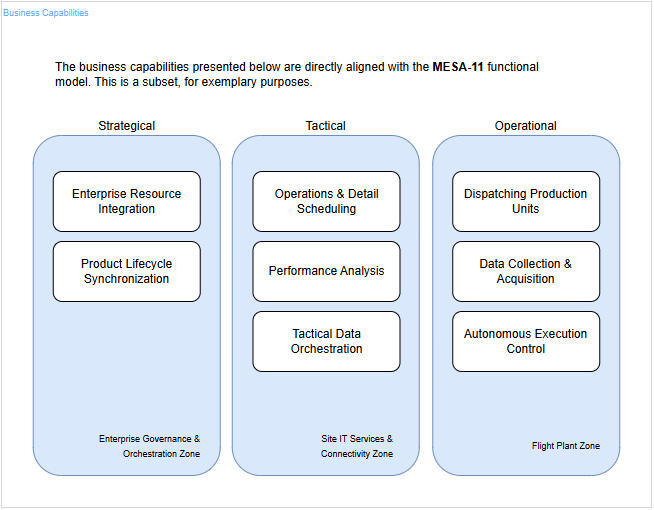Select the Product Lifecycle Synchronization box

(x=126, y=271)
